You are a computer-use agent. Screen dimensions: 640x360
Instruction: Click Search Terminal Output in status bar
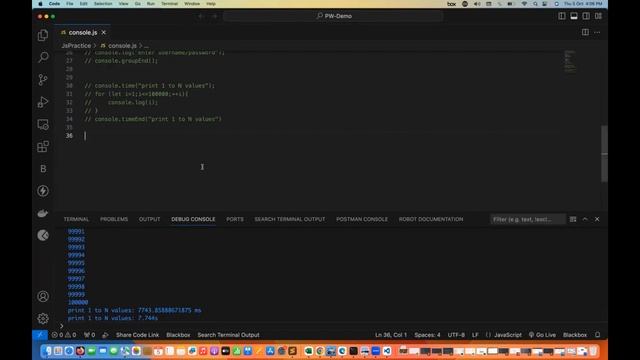[x=228, y=335]
